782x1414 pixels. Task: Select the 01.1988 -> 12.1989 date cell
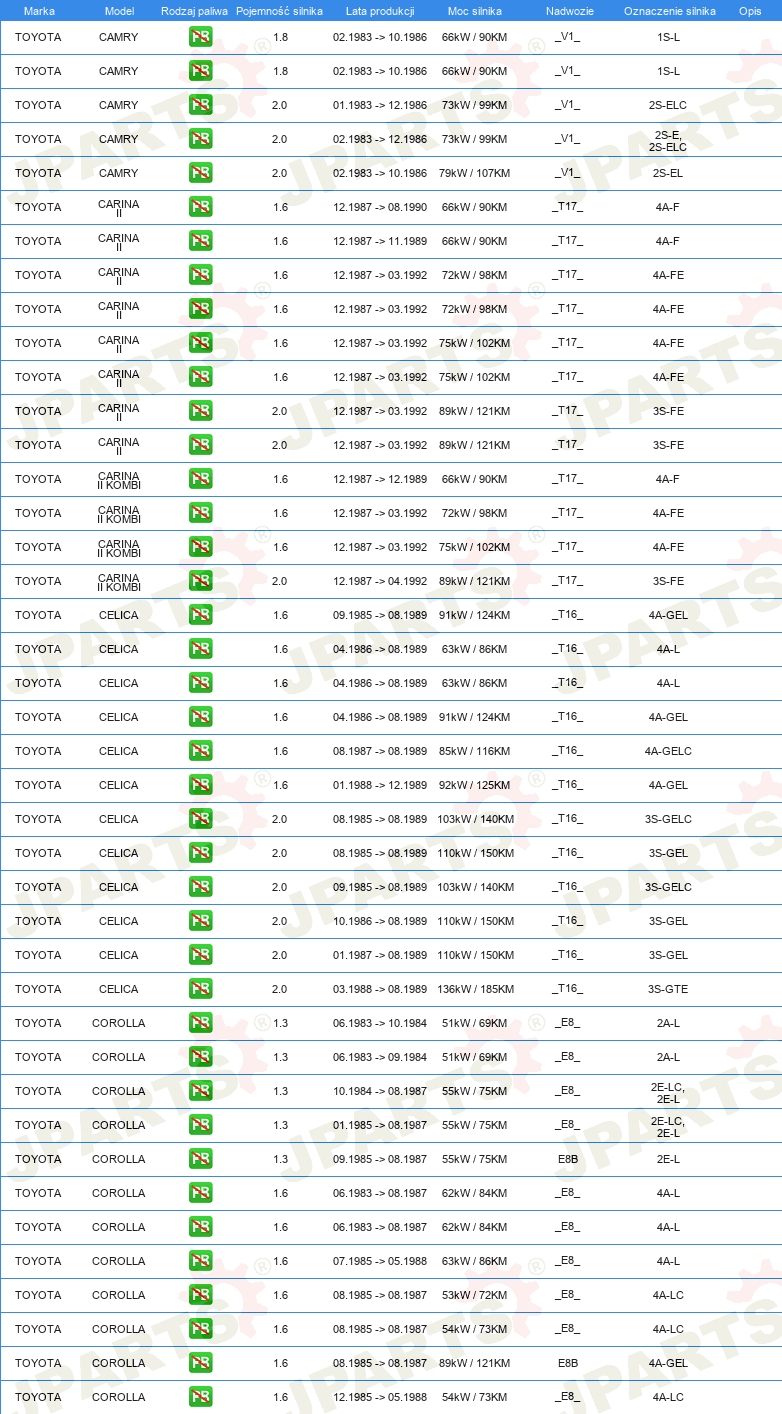[380, 785]
